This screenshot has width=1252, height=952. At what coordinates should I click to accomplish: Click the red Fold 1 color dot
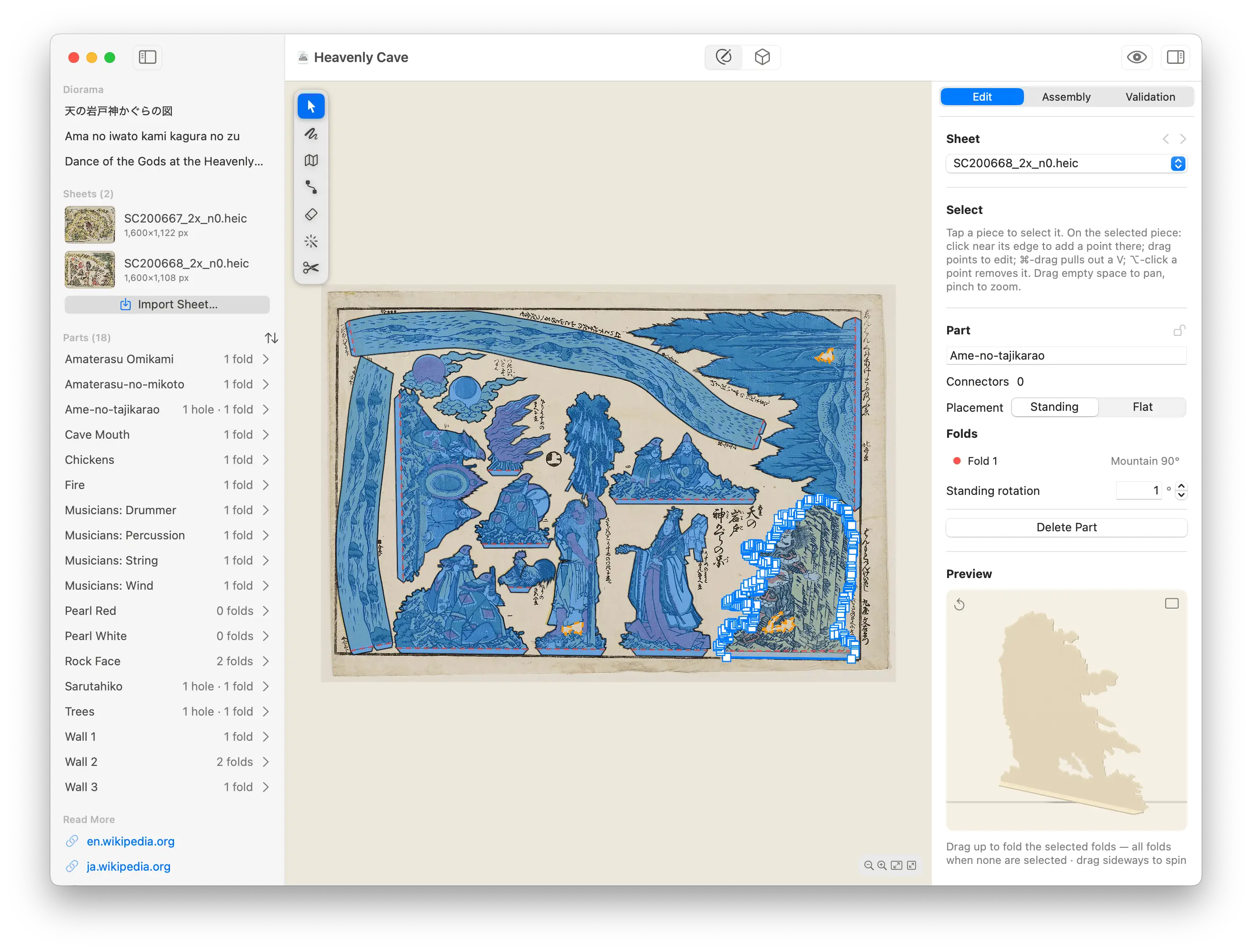point(957,461)
